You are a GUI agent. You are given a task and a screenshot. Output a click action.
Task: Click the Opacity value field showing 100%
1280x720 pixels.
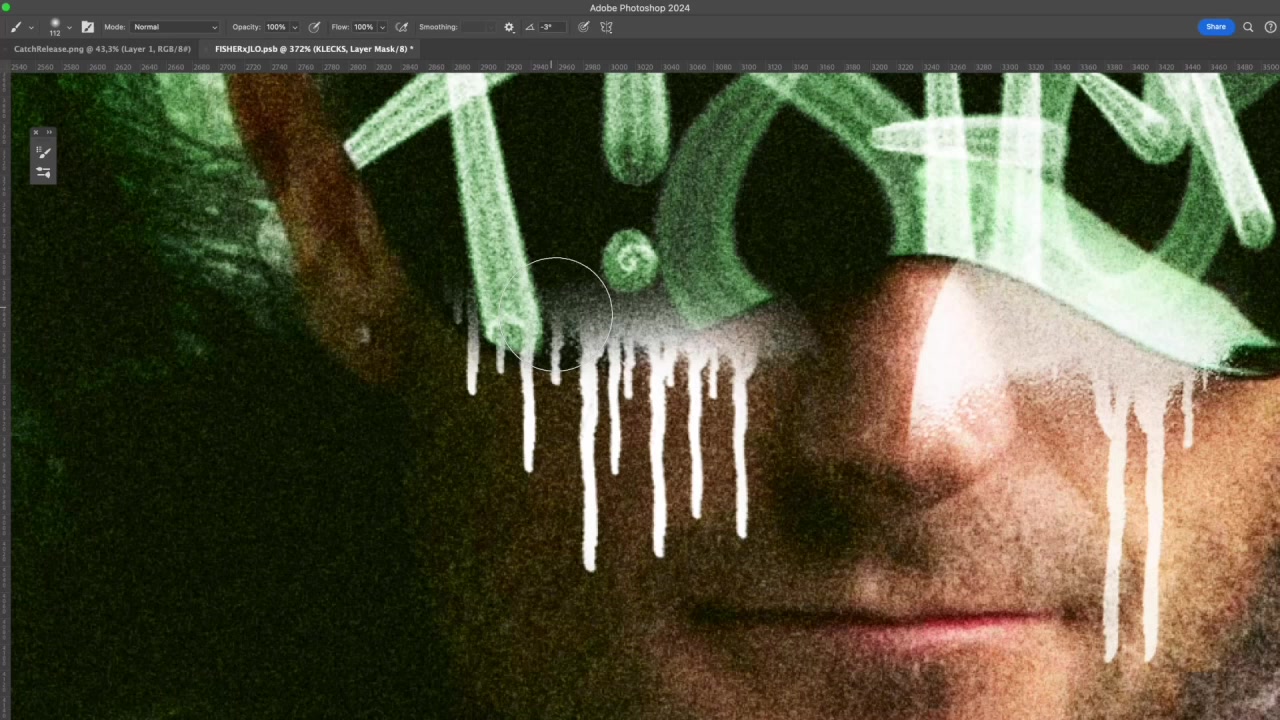point(276,27)
